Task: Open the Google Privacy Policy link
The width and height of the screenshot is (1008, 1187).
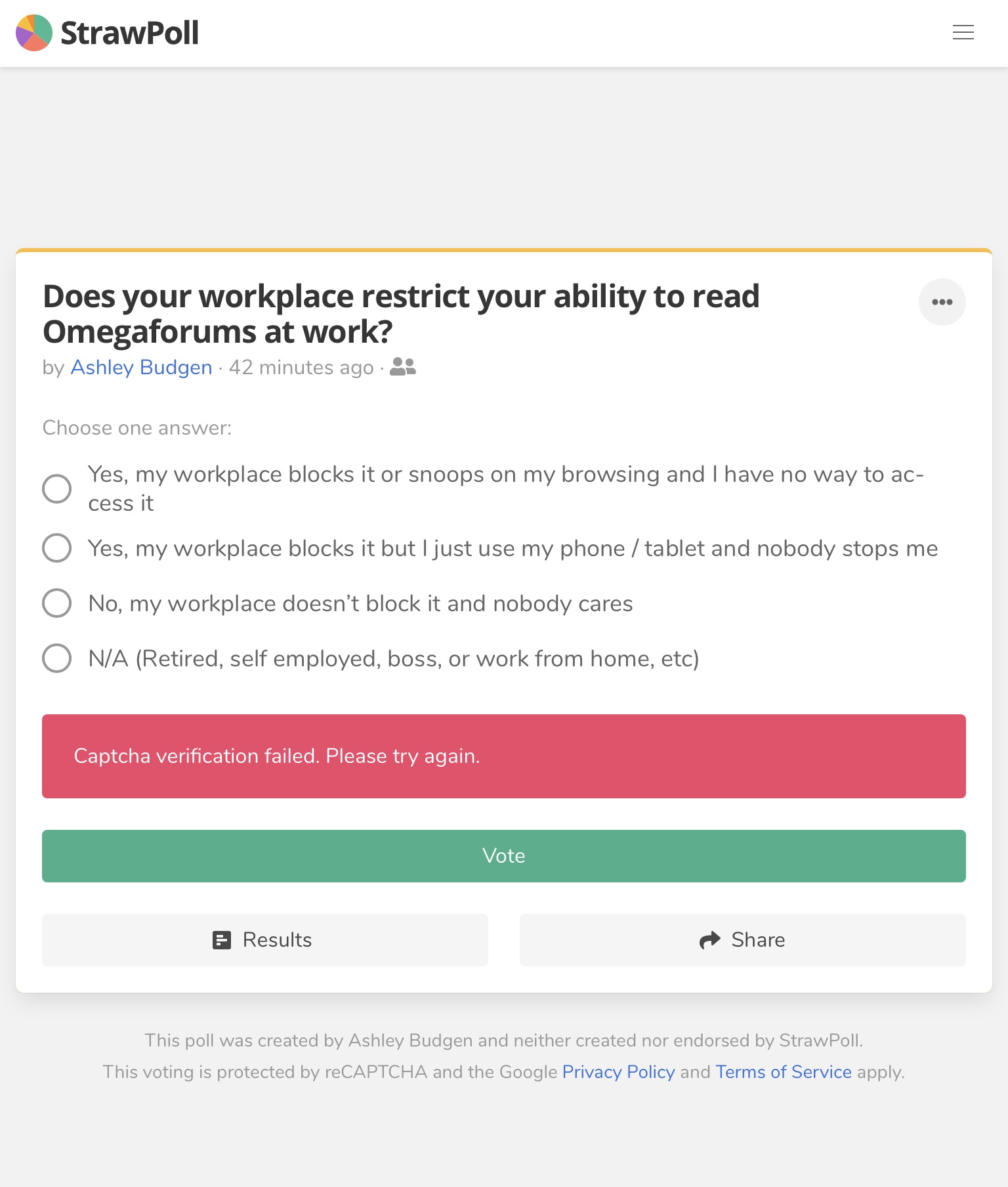Action: coord(618,1072)
